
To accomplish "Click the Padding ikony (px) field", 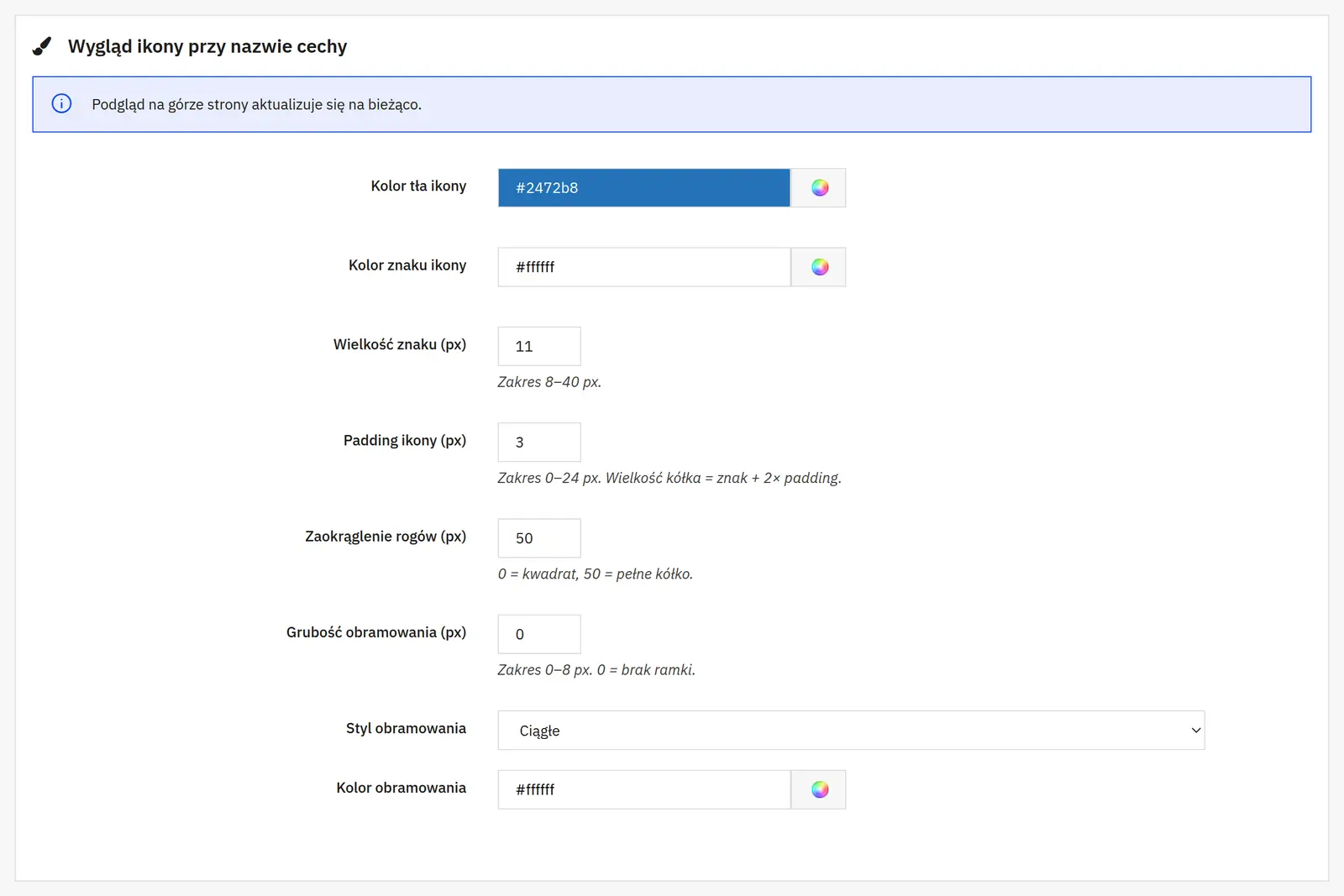I will (539, 442).
